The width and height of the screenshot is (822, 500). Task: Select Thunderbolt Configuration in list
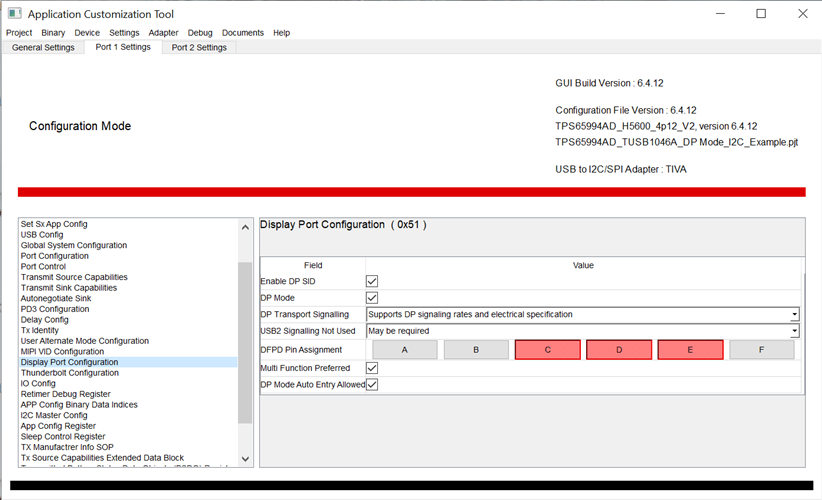pyautogui.click(x=70, y=373)
